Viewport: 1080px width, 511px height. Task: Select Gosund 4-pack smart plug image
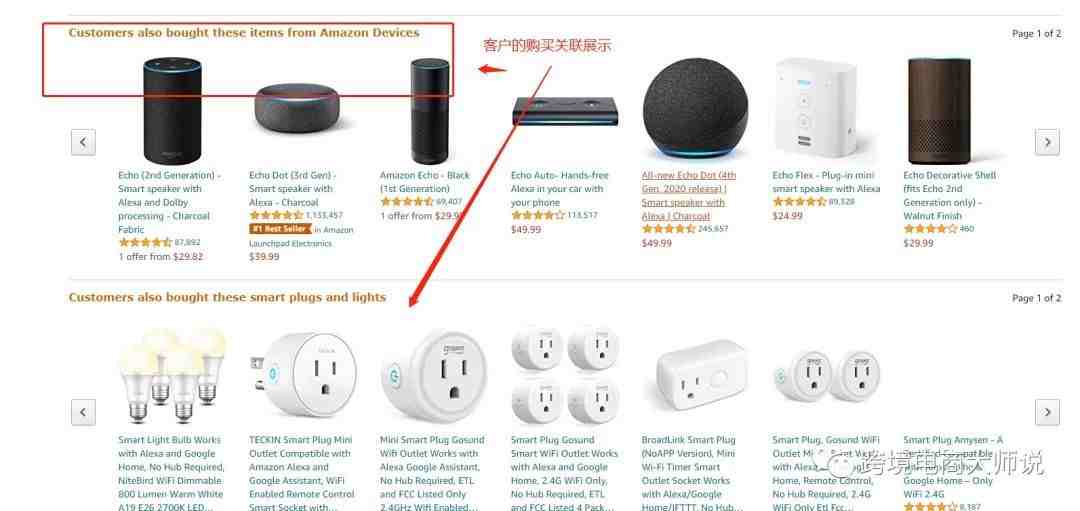[565, 376]
